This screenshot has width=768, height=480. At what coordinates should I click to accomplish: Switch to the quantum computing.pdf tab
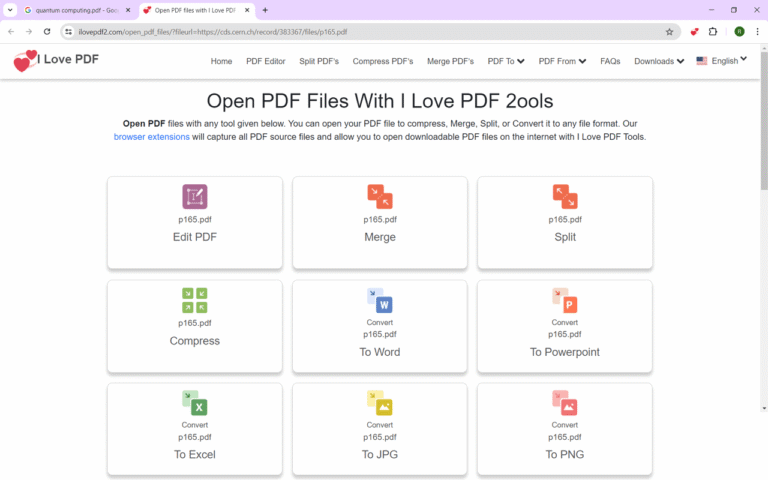(x=76, y=10)
